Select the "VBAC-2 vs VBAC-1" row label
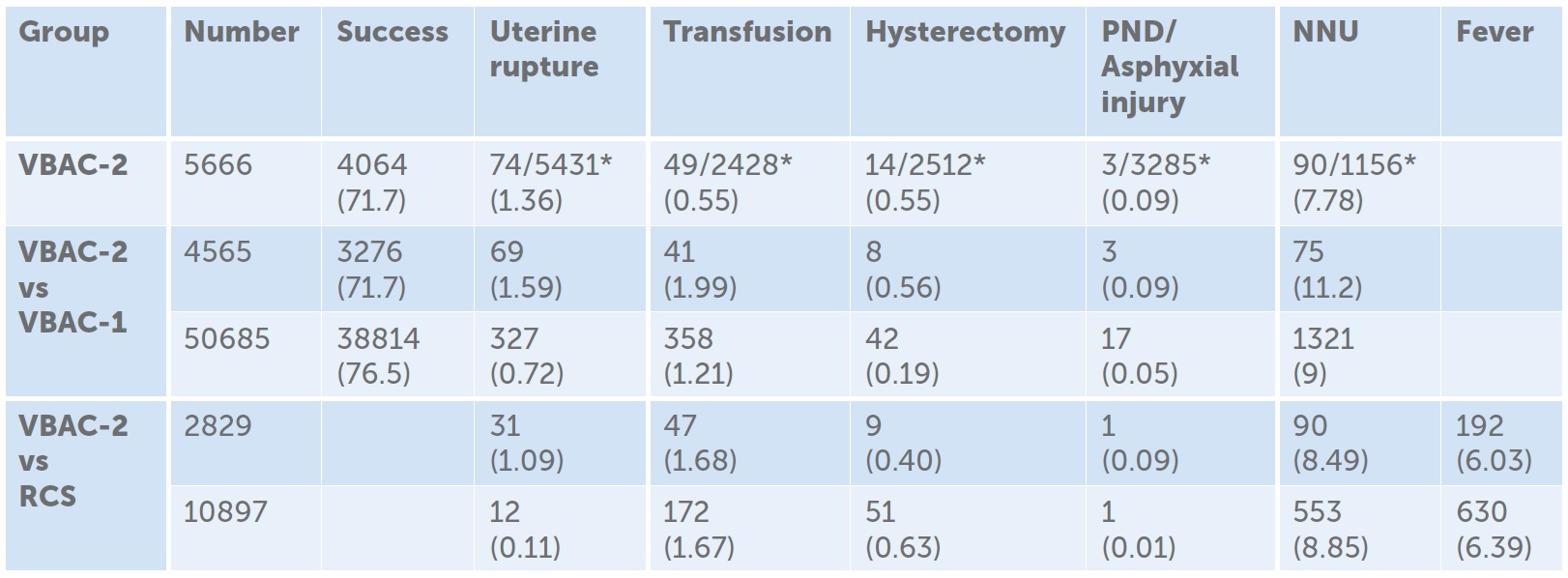This screenshot has height=578, width=1568. pyautogui.click(x=73, y=287)
